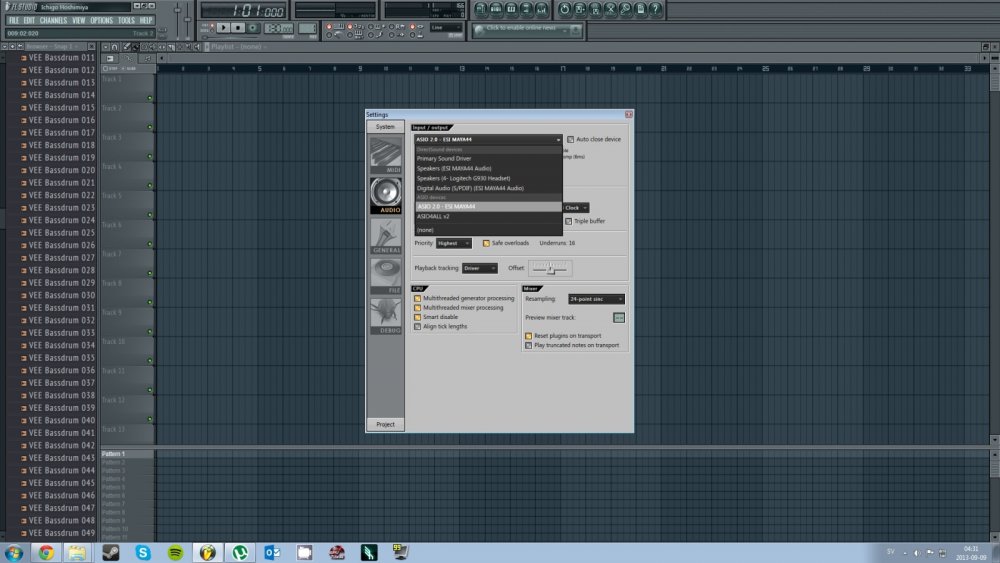Toggle Multithreaded generator processing
This screenshot has width=1000, height=563.
pos(418,298)
